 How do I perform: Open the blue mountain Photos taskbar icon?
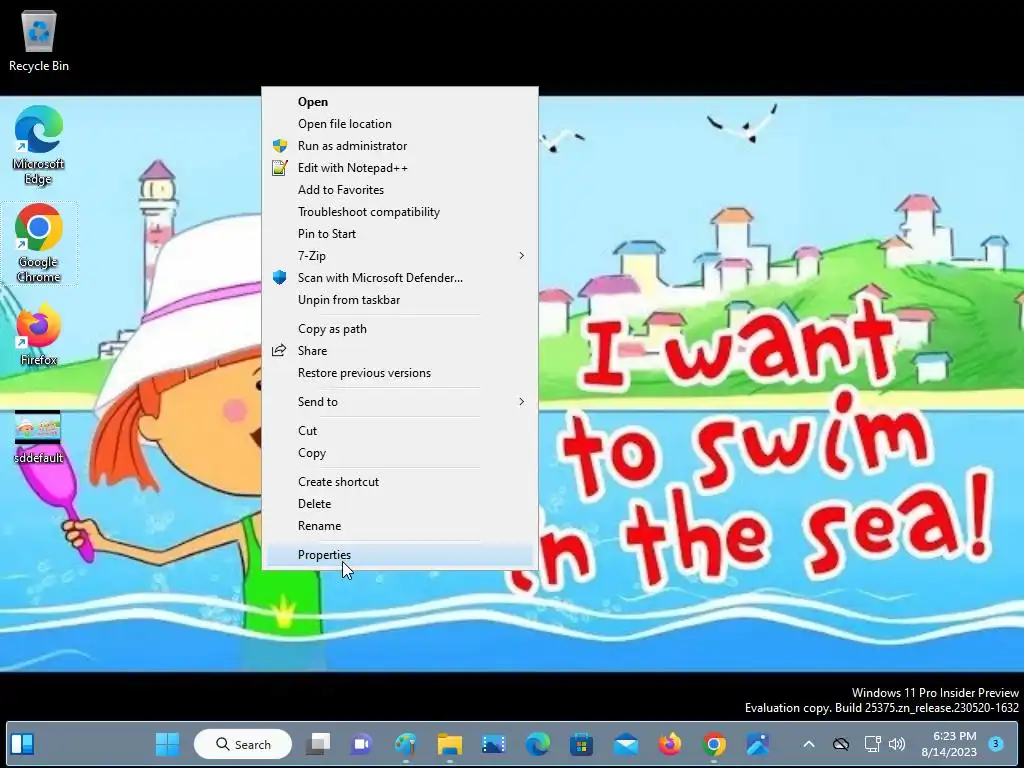[x=758, y=744]
